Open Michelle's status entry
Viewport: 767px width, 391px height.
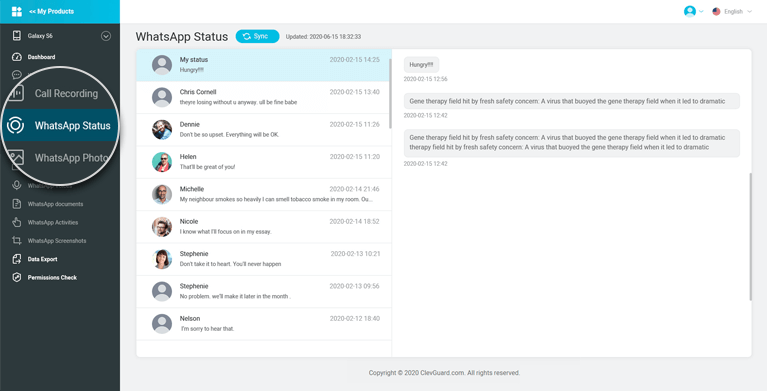click(263, 194)
